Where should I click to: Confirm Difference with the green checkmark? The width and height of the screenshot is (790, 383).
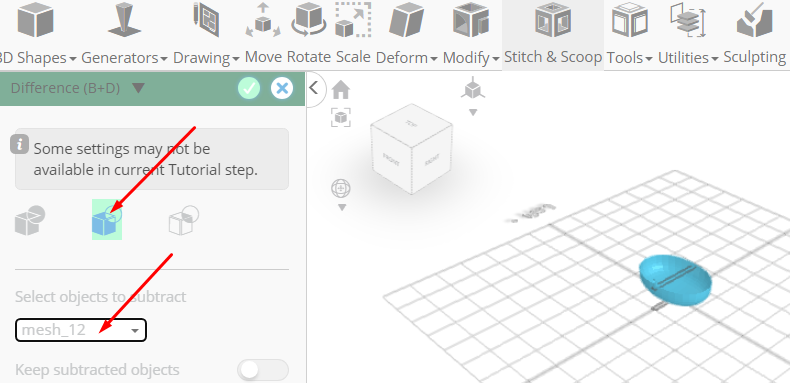(249, 88)
